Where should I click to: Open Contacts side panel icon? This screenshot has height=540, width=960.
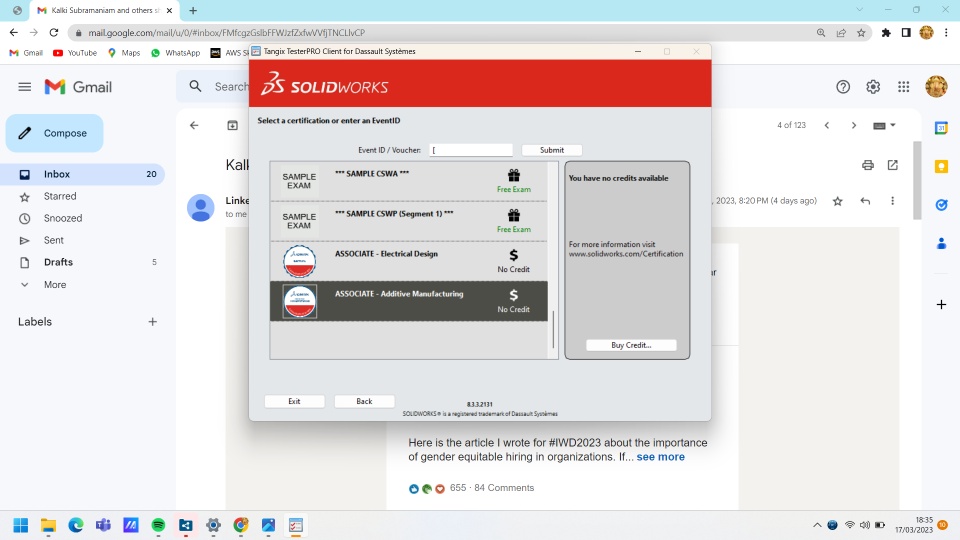942,244
